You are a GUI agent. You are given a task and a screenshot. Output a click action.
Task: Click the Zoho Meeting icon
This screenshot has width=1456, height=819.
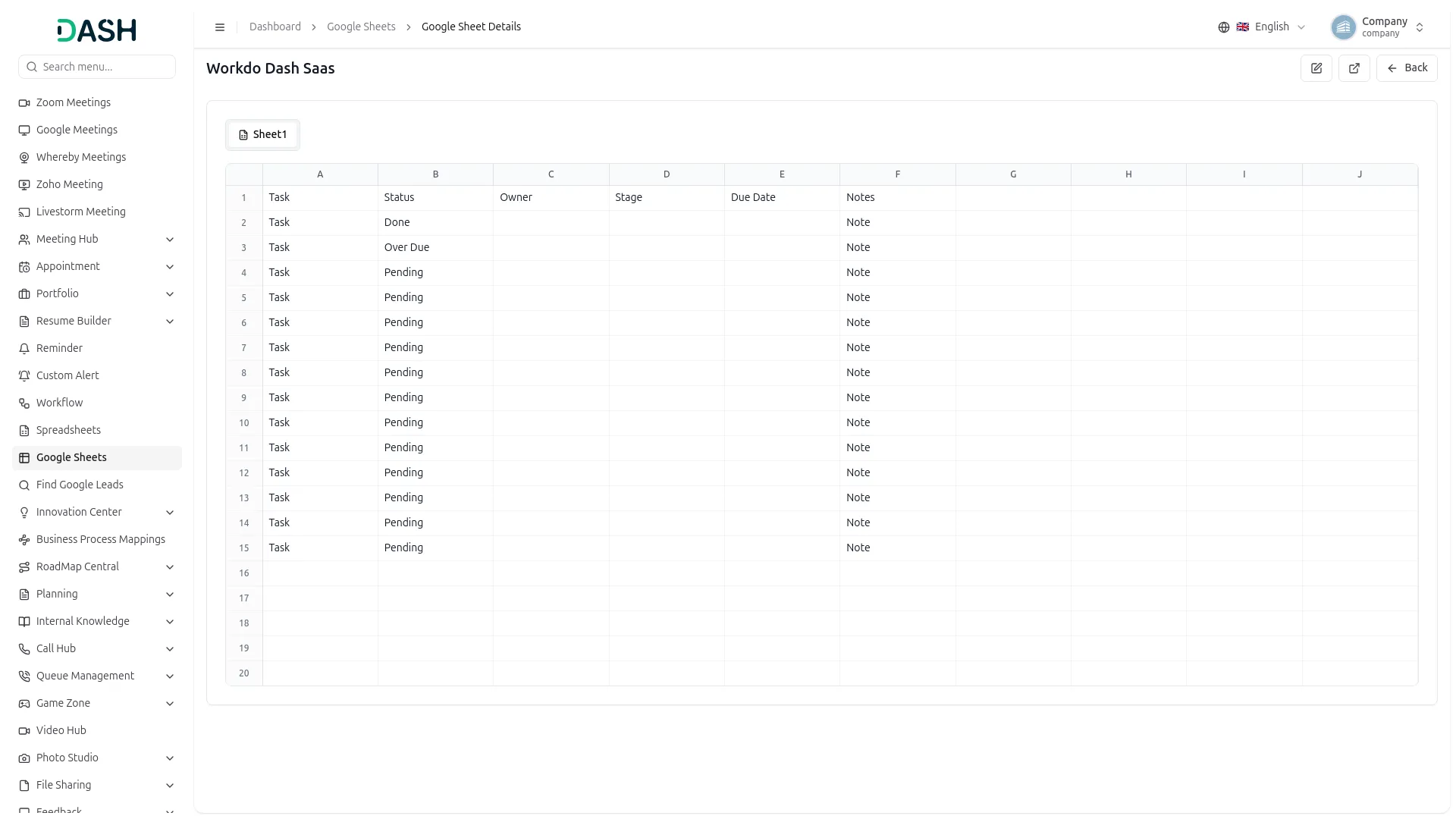(x=24, y=185)
